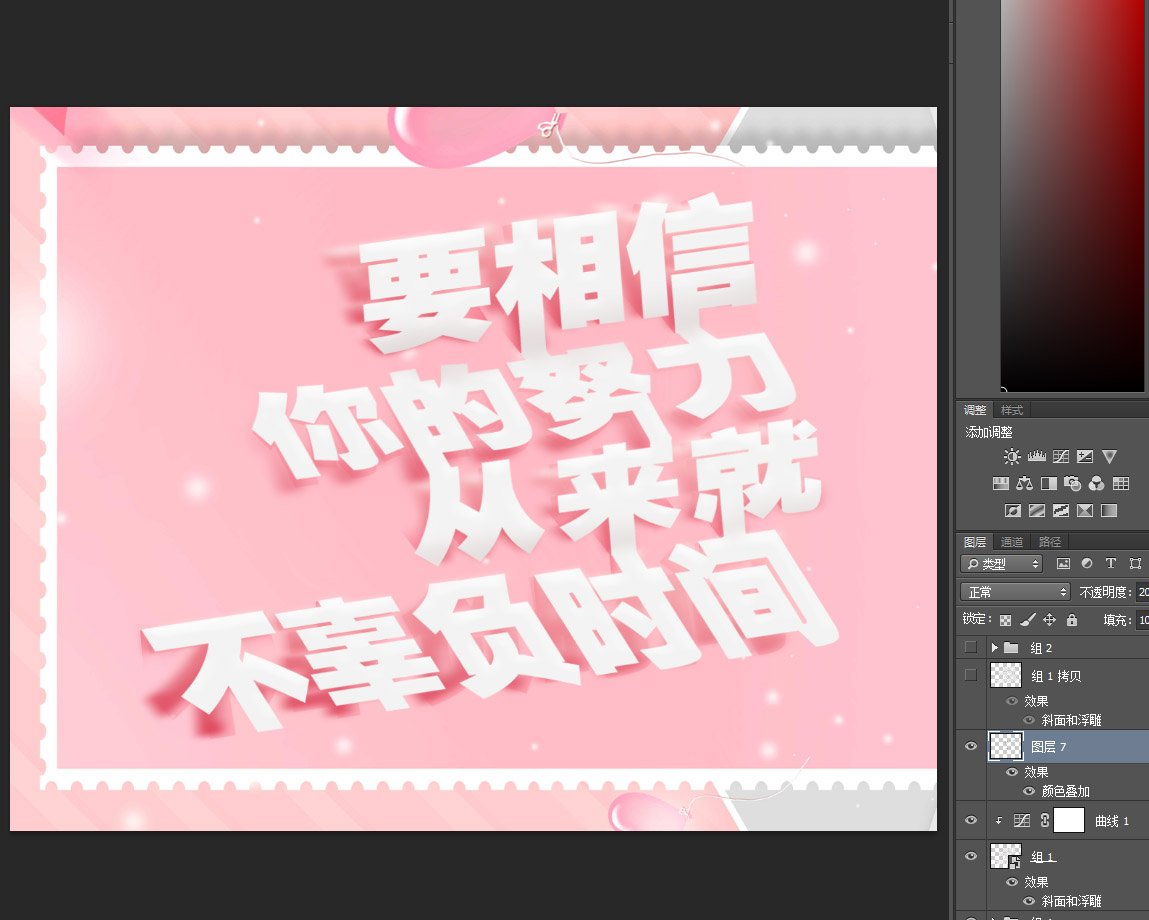This screenshot has width=1149, height=920.
Task: Pick a color in the color field
Action: coord(1074,194)
